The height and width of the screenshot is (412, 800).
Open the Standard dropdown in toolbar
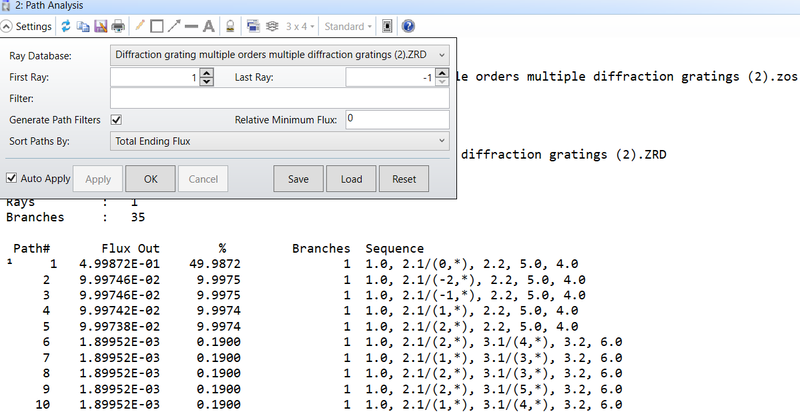point(350,26)
